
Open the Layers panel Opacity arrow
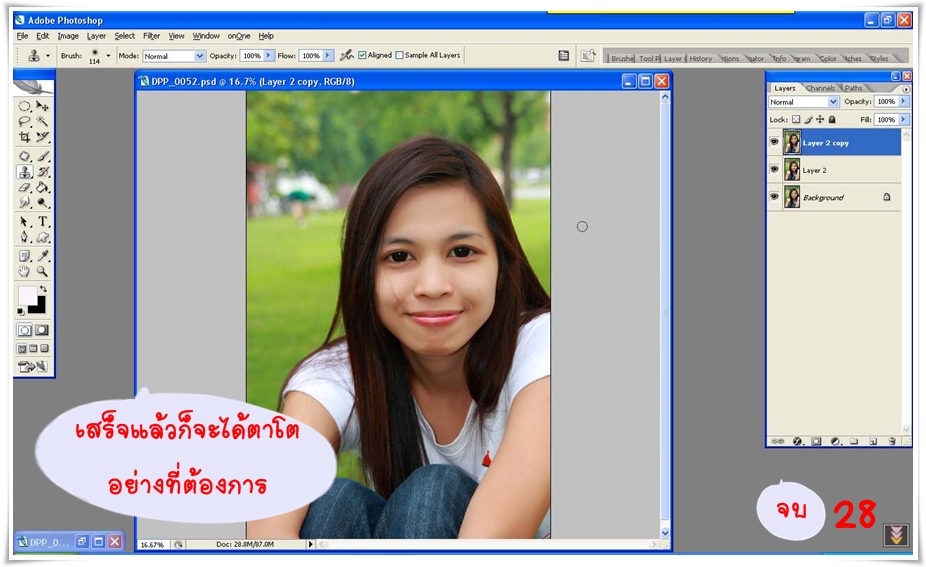coord(903,102)
